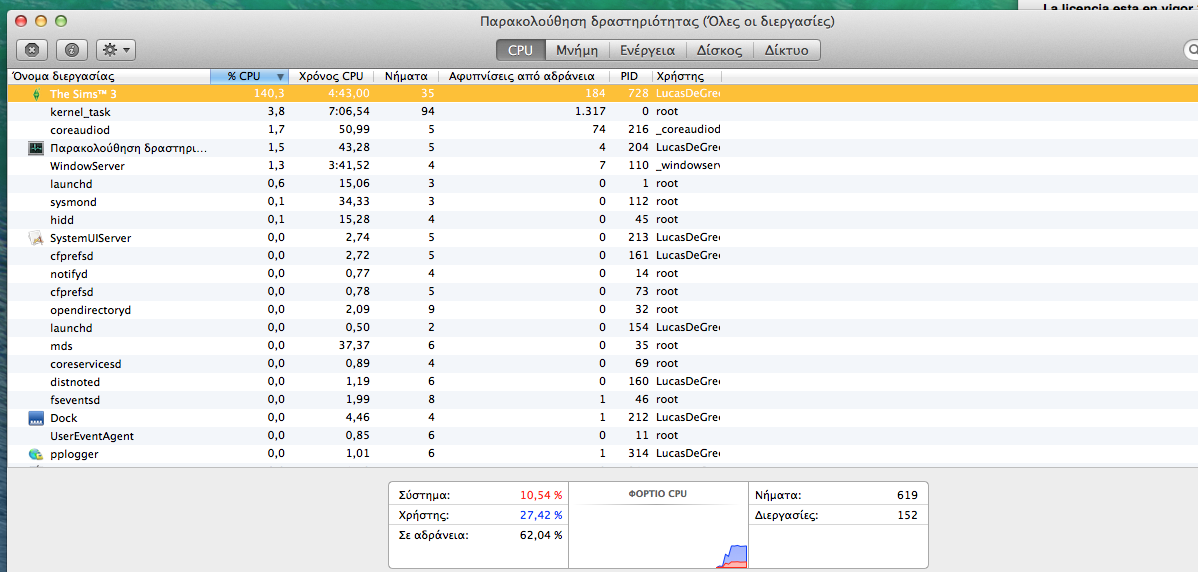Select the pplogger process name
Viewport: 1198px width, 572px height.
pos(74,454)
